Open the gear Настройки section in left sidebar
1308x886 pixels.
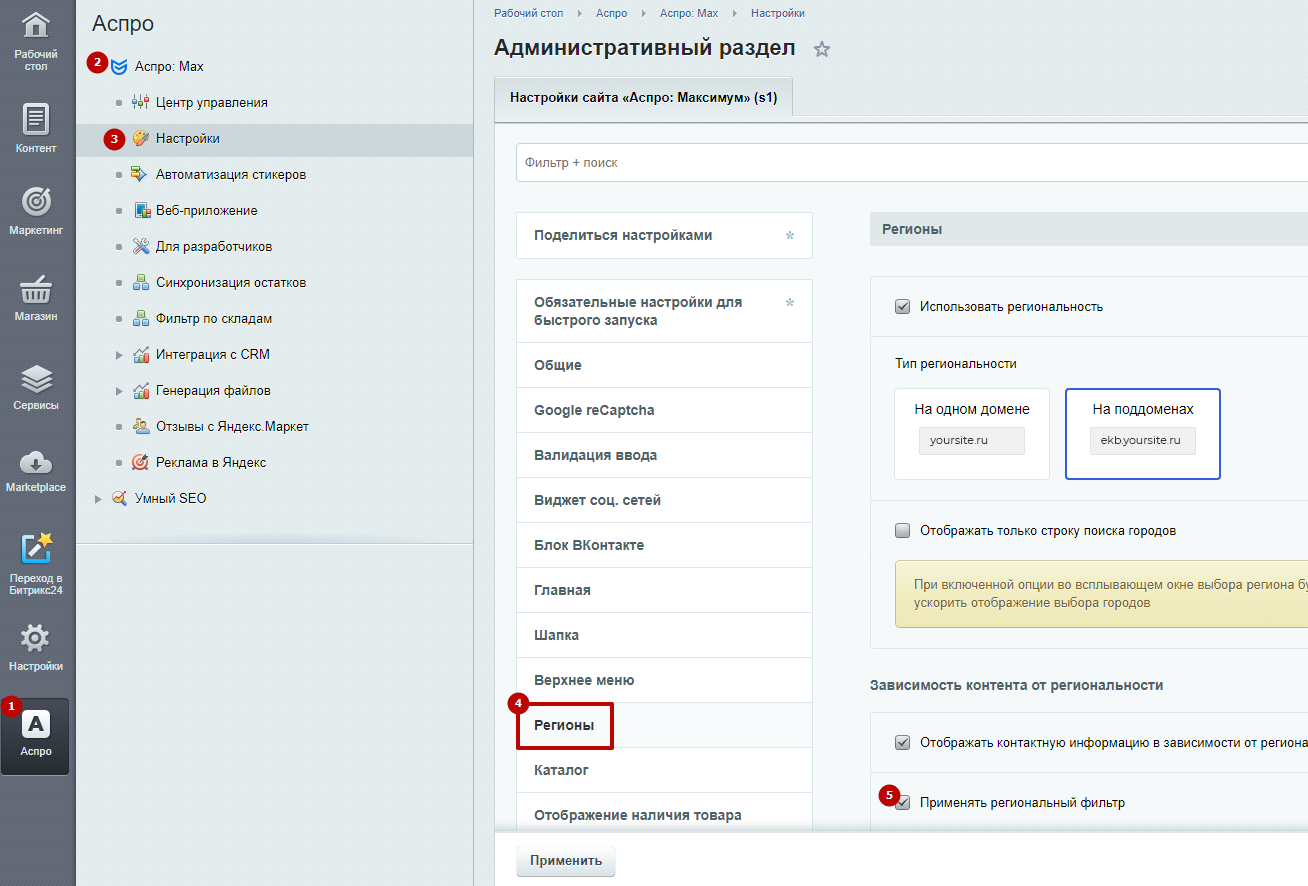tap(36, 647)
